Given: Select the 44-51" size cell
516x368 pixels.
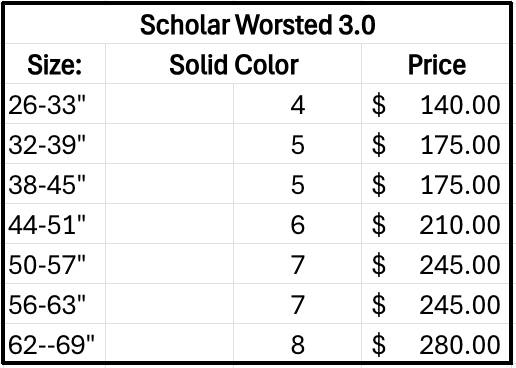Looking at the screenshot, I should point(55,224).
